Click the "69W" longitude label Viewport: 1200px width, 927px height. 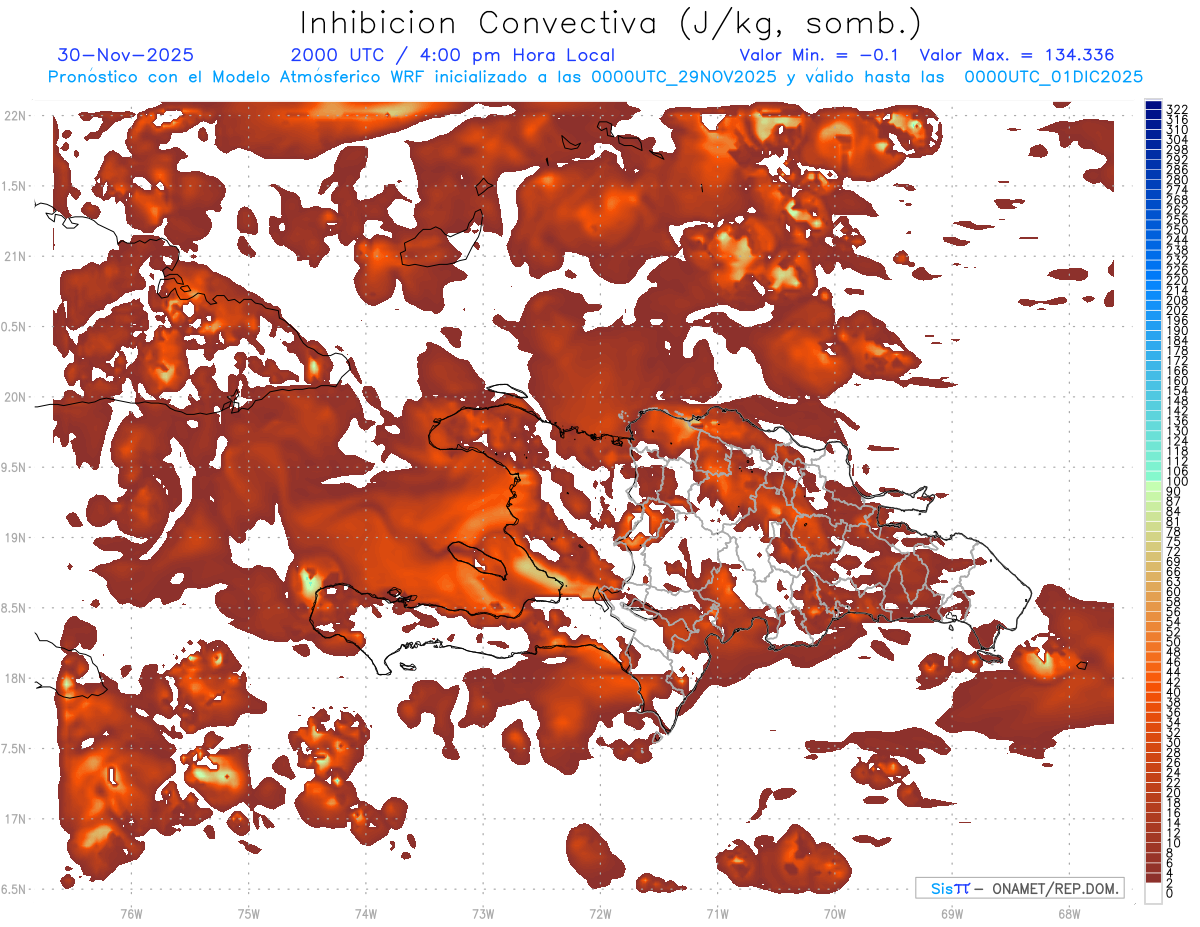tap(951, 913)
